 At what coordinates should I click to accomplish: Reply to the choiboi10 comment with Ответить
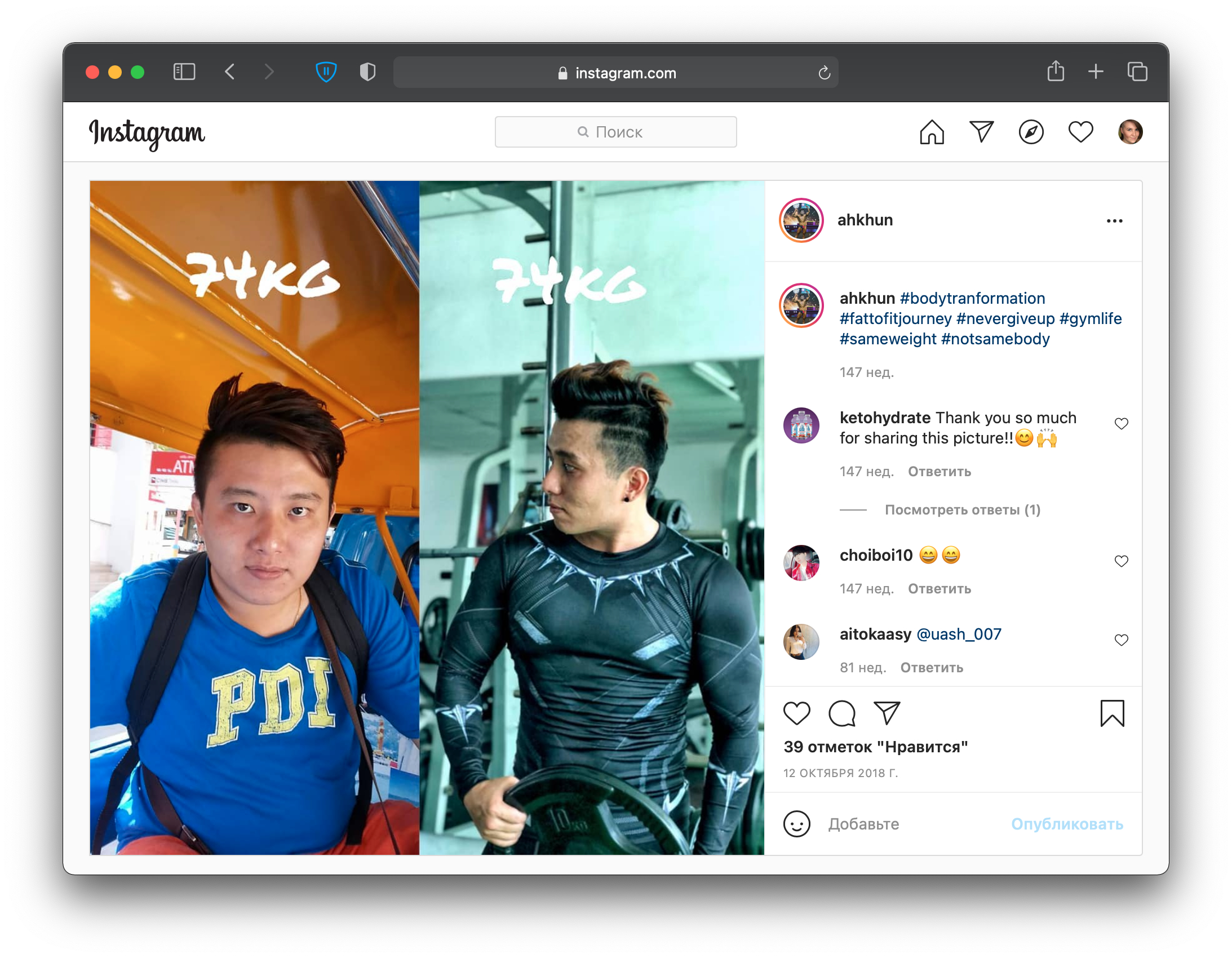[939, 589]
